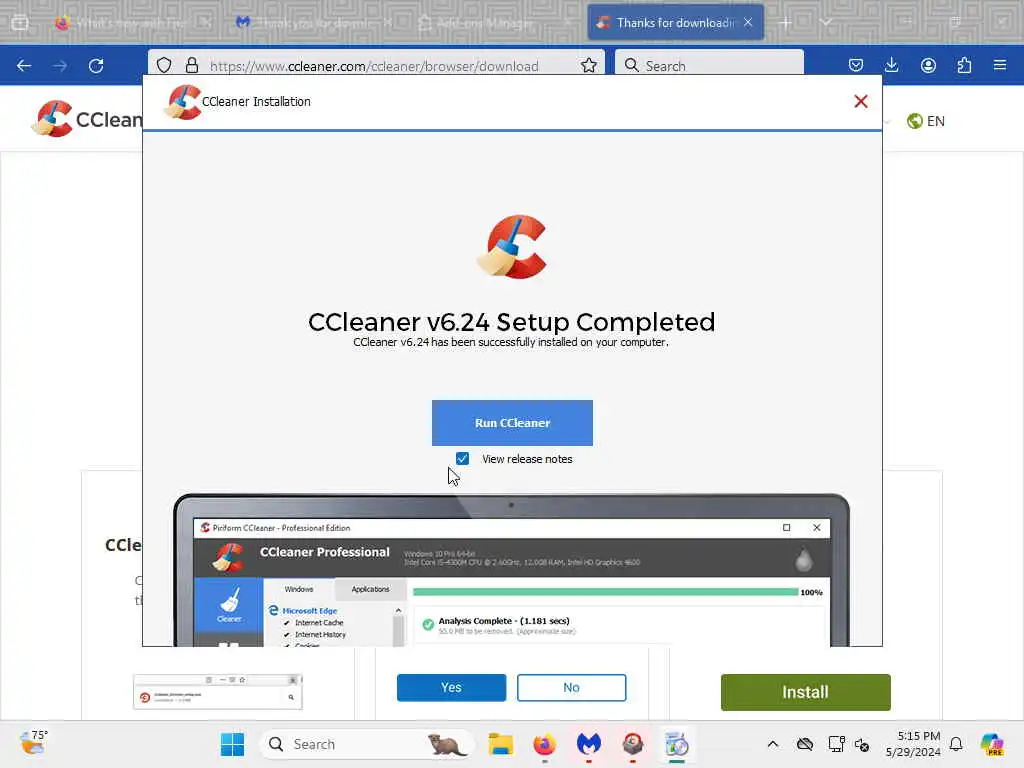Click the display network tray icon
The image size is (1024, 768).
click(x=837, y=744)
